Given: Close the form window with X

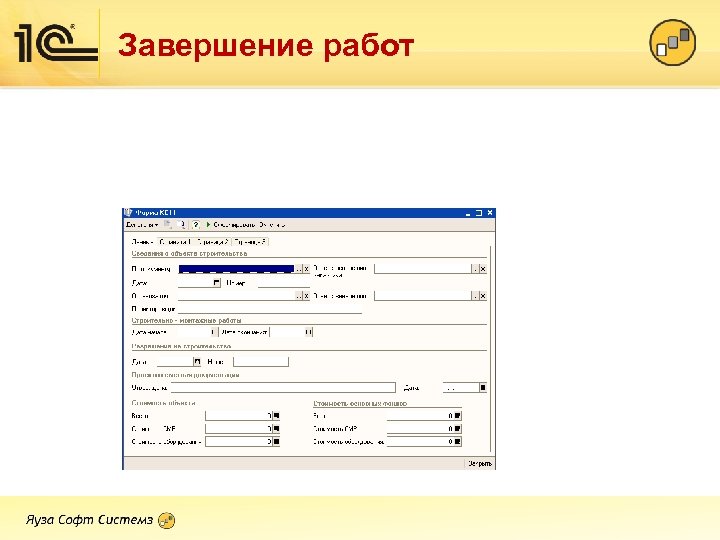Looking at the screenshot, I should tap(490, 213).
